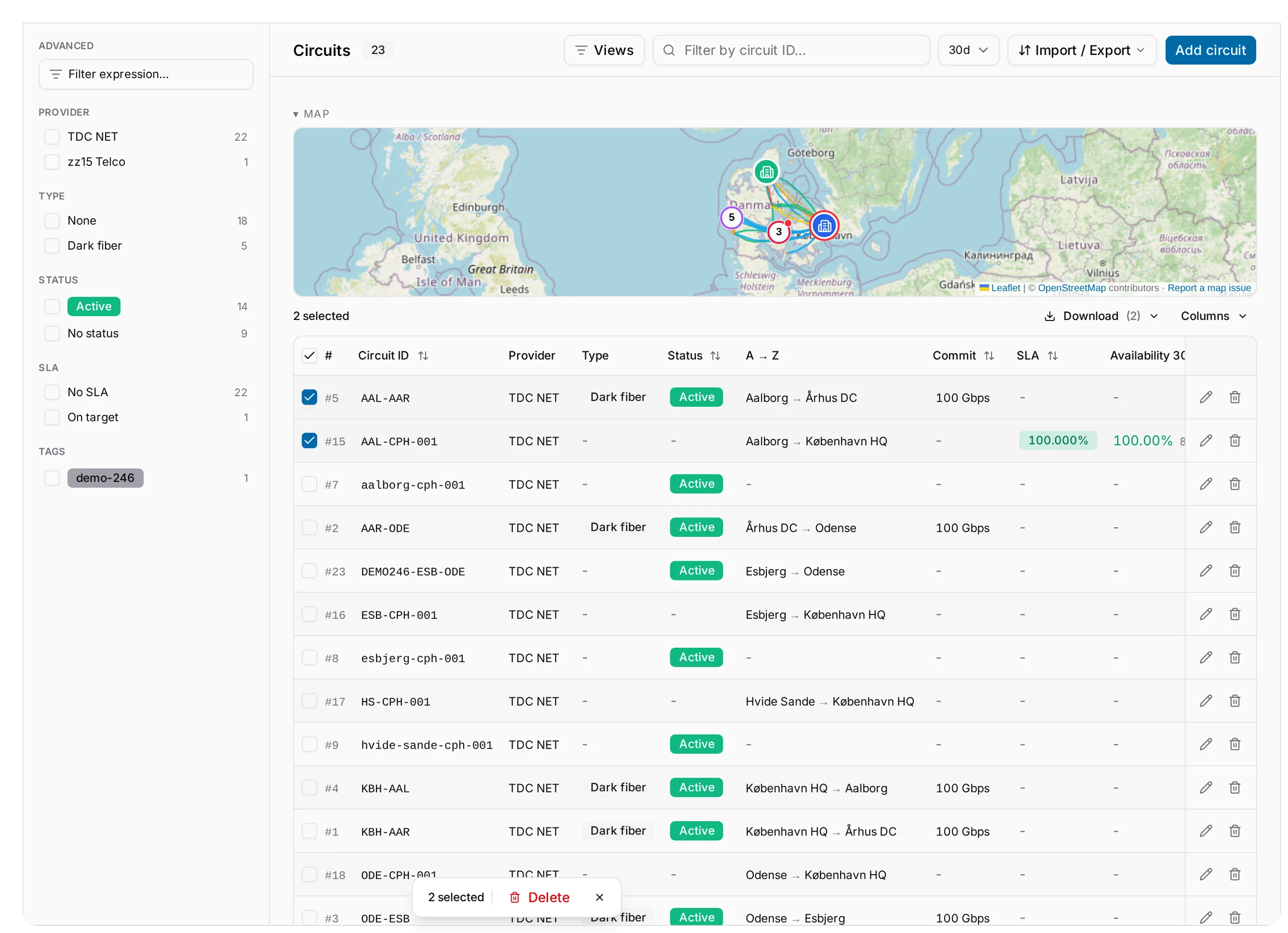Open the map cluster marker showing 3
The image size is (1288, 933).
(779, 232)
